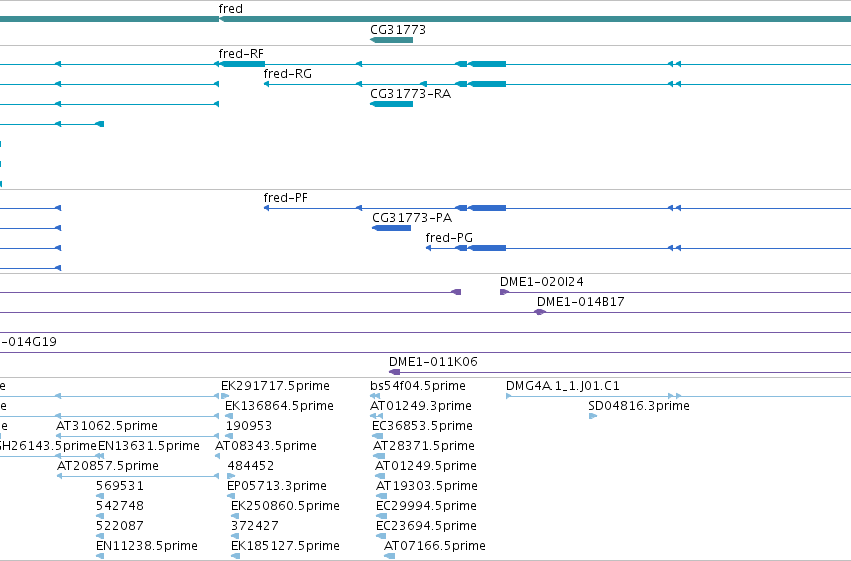Click the 190953 EST label

(x=249, y=426)
